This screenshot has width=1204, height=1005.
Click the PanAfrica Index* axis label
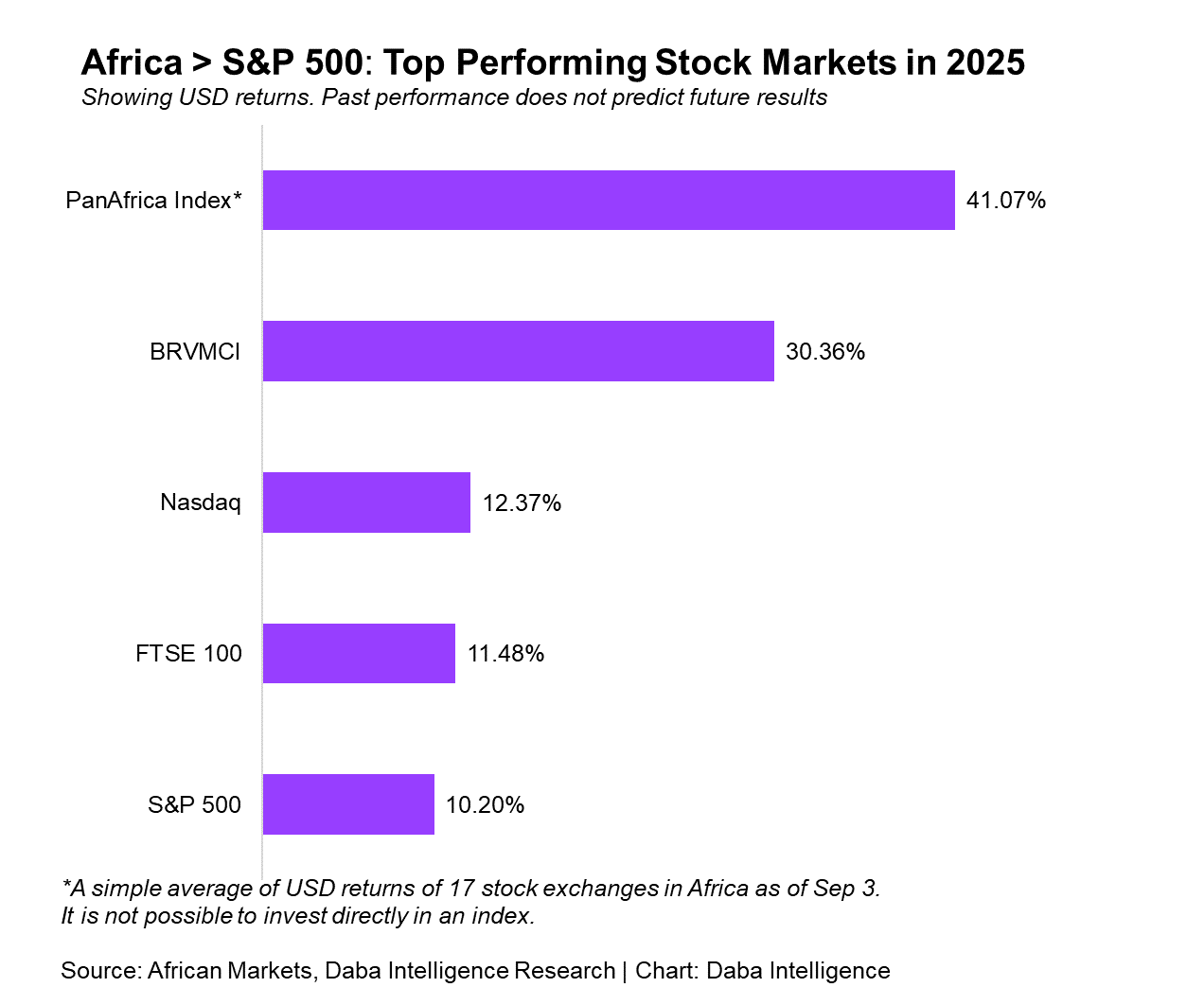pos(154,201)
